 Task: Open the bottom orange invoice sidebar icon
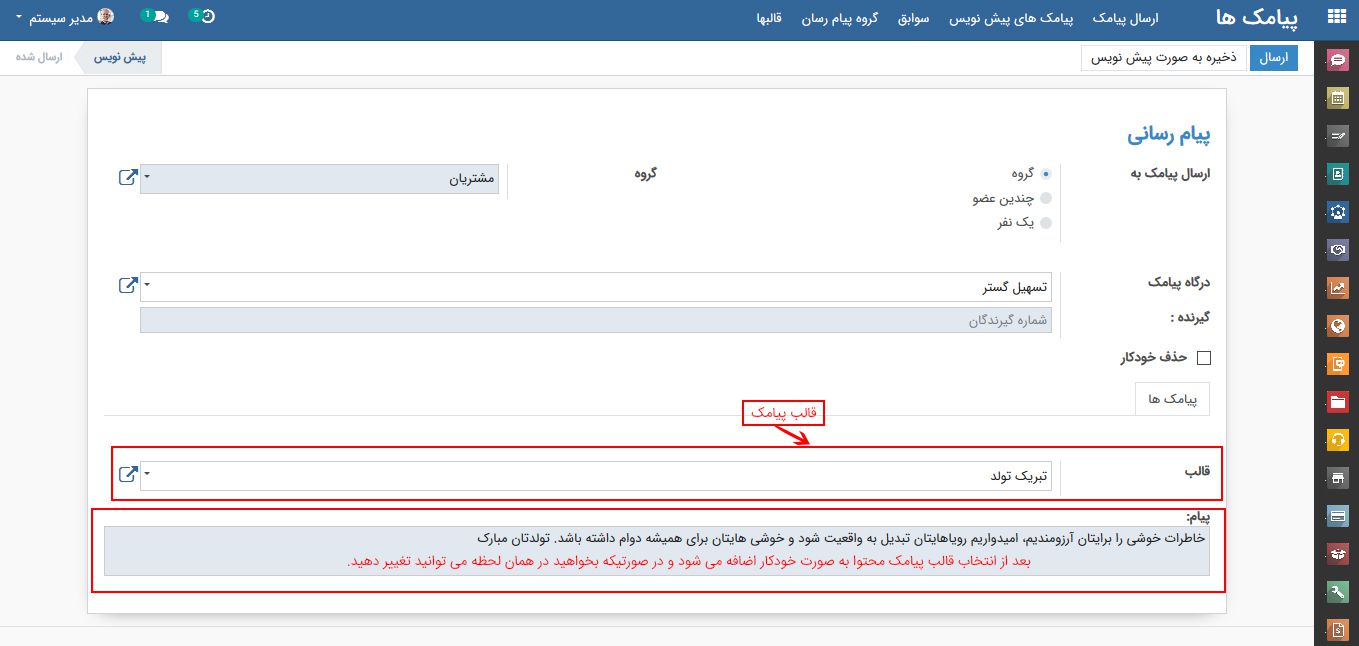tap(1338, 630)
